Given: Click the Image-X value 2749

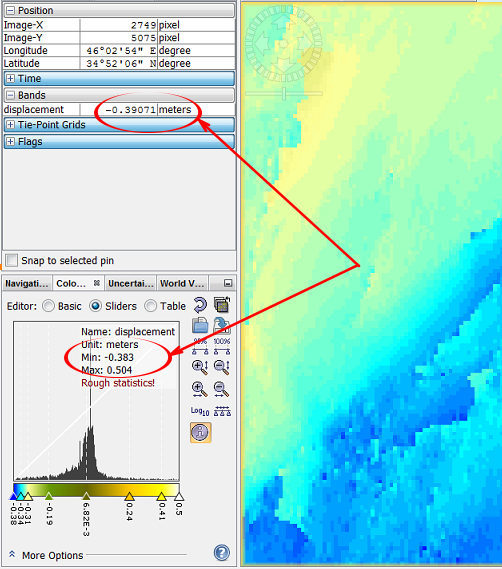Looking at the screenshot, I should point(143,25).
